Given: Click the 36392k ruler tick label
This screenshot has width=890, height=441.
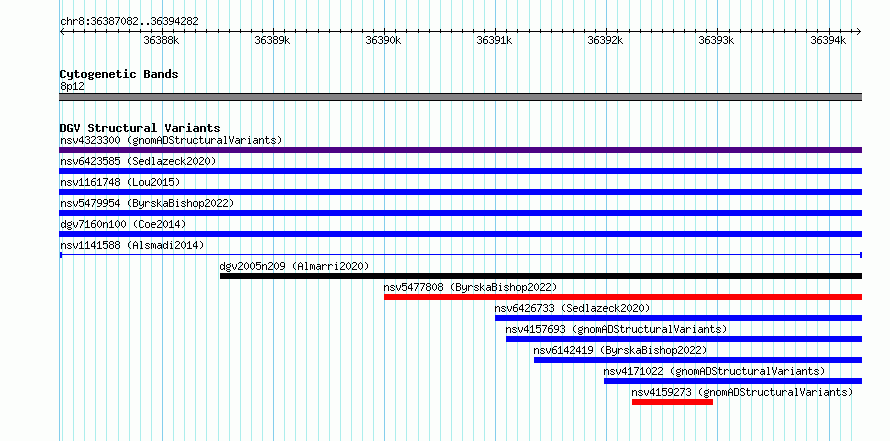Looking at the screenshot, I should (x=606, y=40).
